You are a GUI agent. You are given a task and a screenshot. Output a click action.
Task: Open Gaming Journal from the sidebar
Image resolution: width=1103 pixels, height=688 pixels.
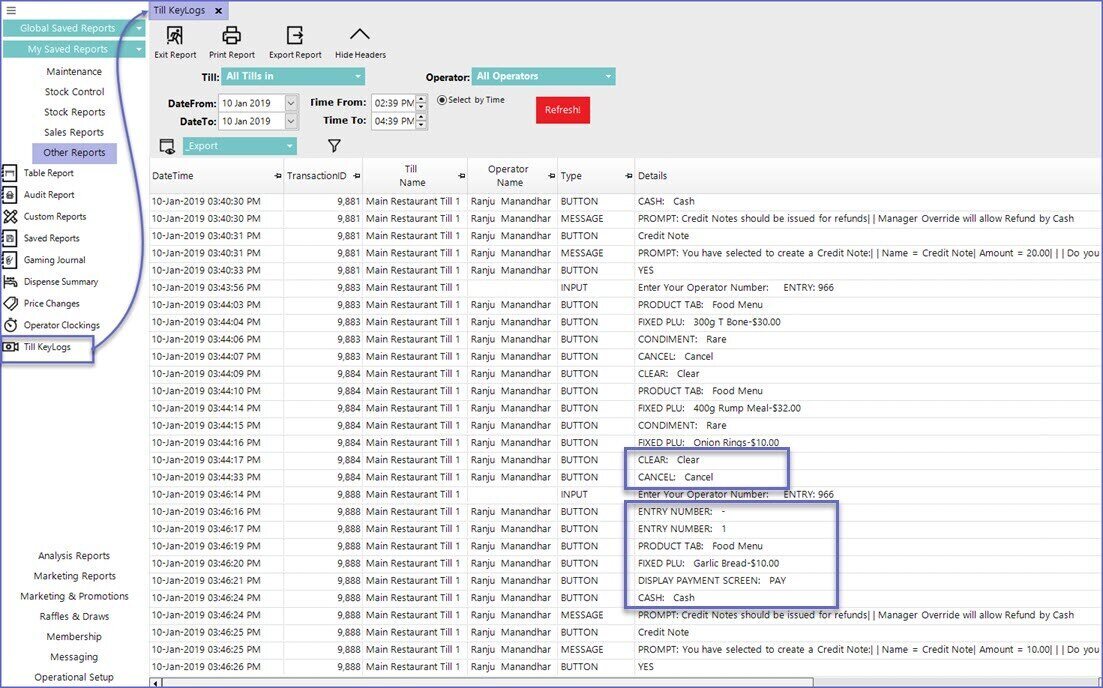pyautogui.click(x=53, y=260)
